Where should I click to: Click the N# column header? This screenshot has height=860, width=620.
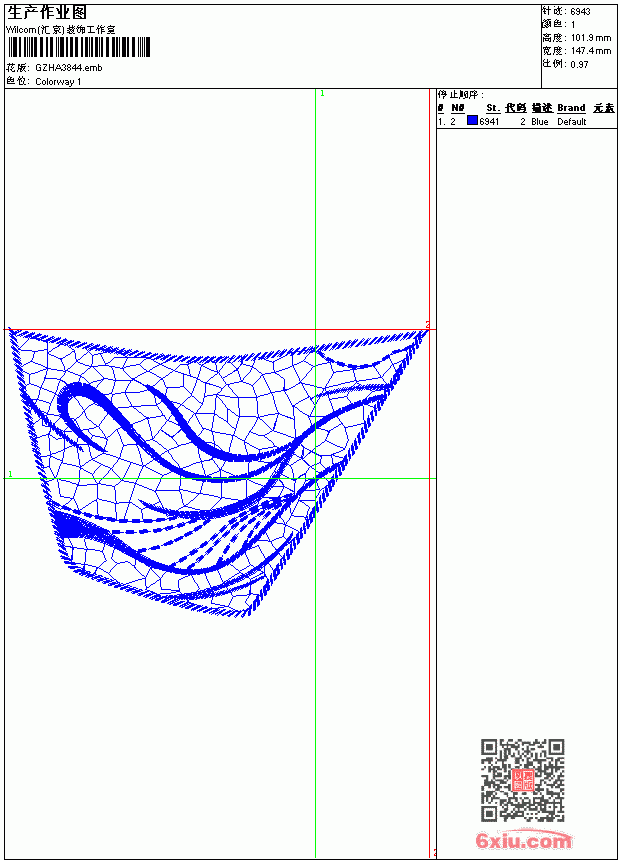(x=458, y=108)
